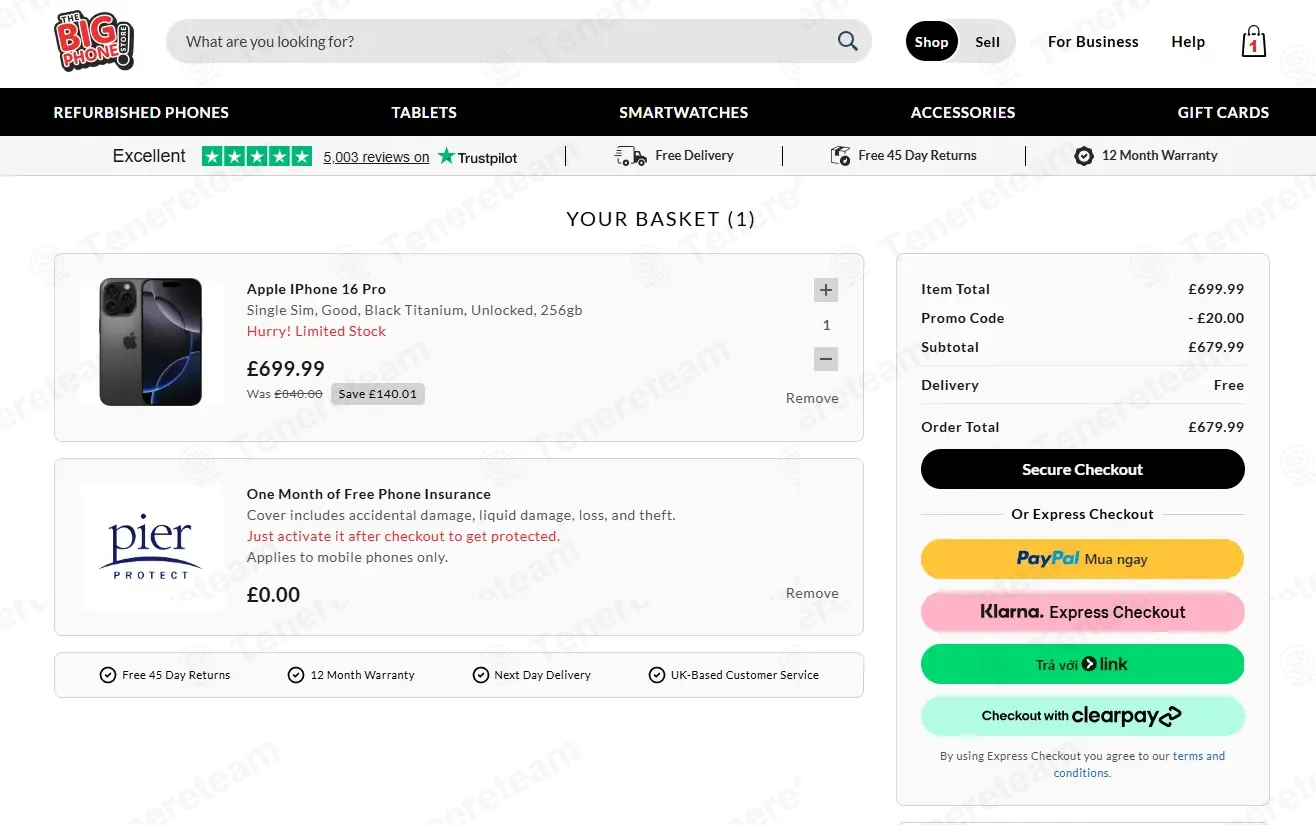This screenshot has width=1316, height=825.
Task: Click 'One Month of Free Phone Insurance' title
Action: 369,494
